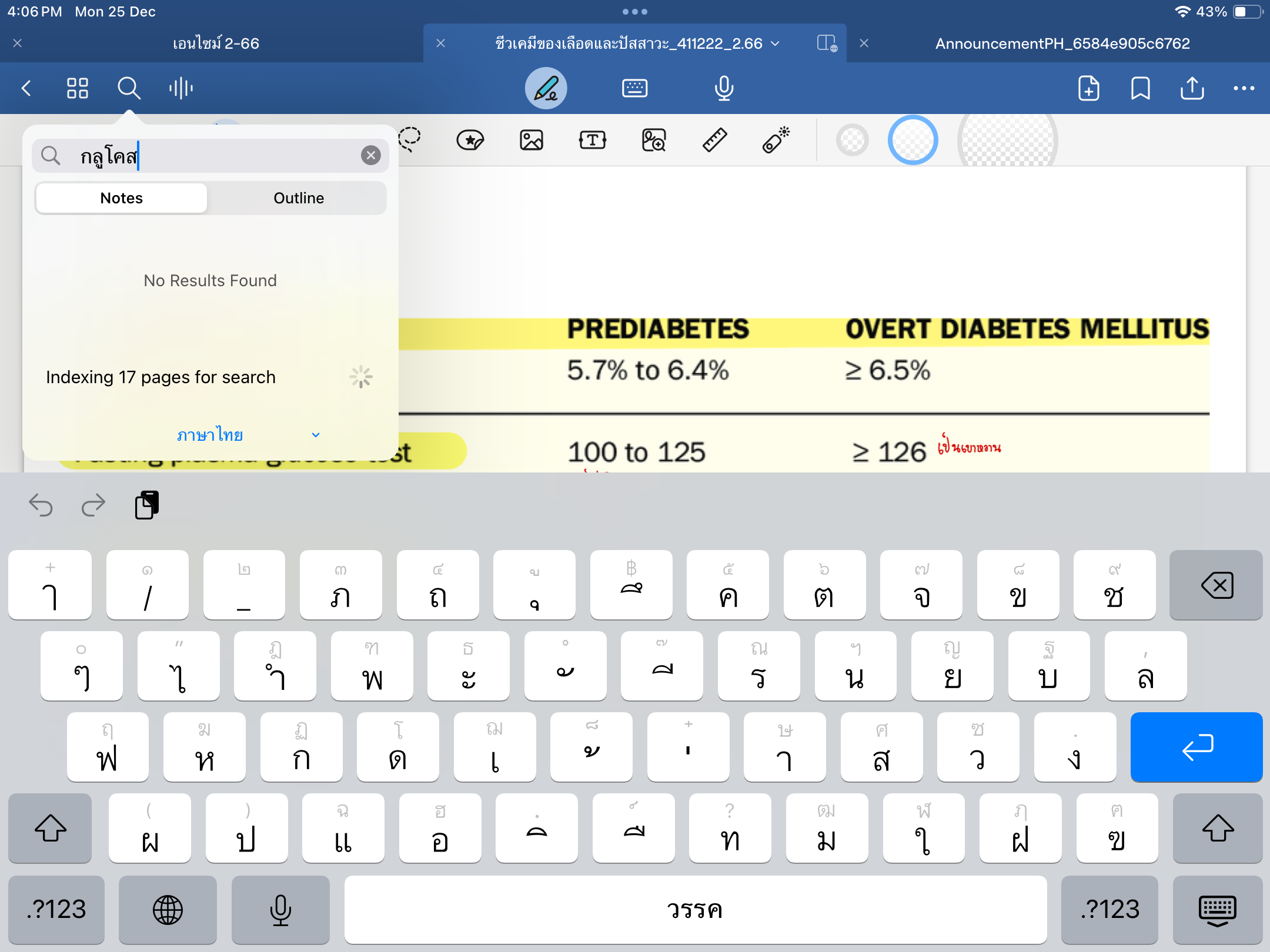This screenshot has width=1270, height=952.
Task: Tap the right .?123 numbers key
Action: 1110,910
